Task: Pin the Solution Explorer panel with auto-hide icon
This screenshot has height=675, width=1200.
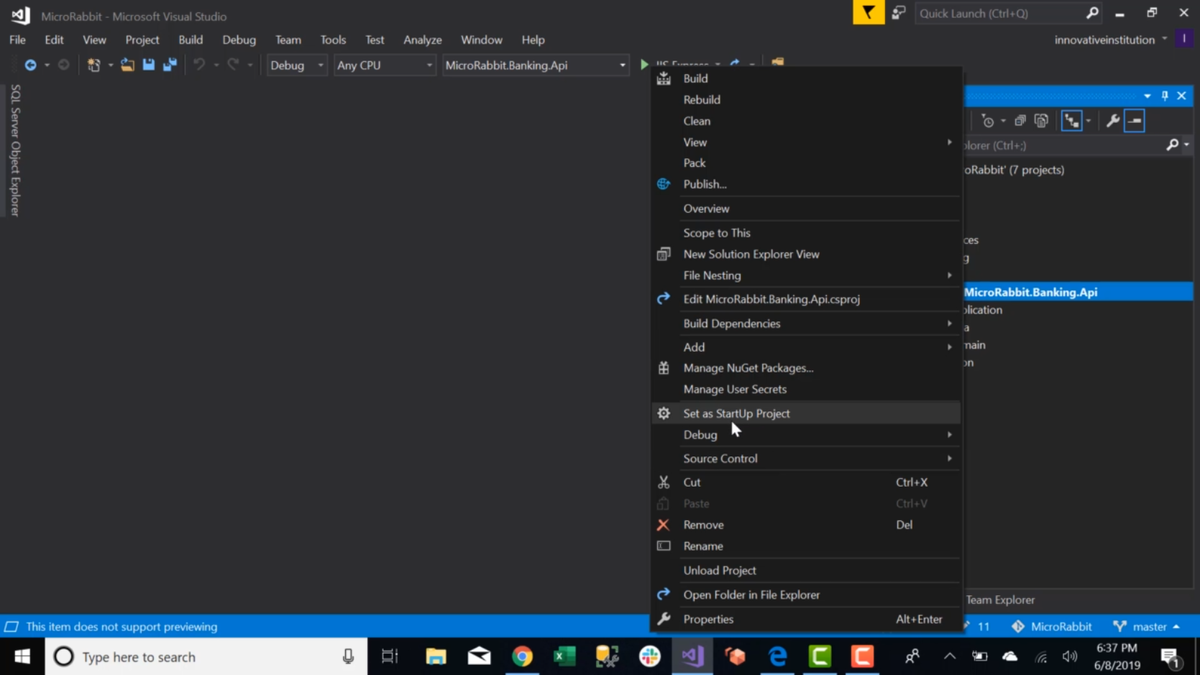Action: (x=1164, y=96)
